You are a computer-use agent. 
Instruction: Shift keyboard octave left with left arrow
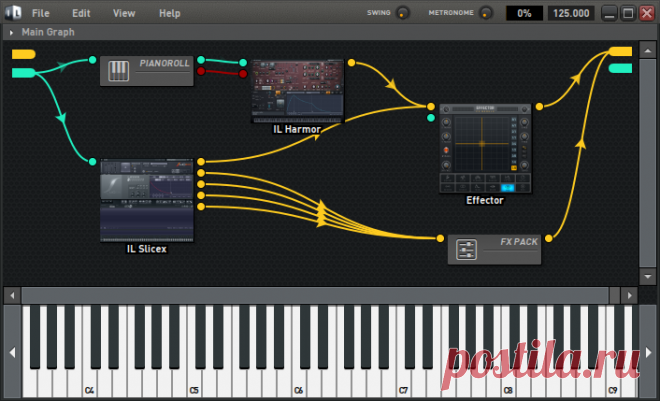(x=12, y=352)
